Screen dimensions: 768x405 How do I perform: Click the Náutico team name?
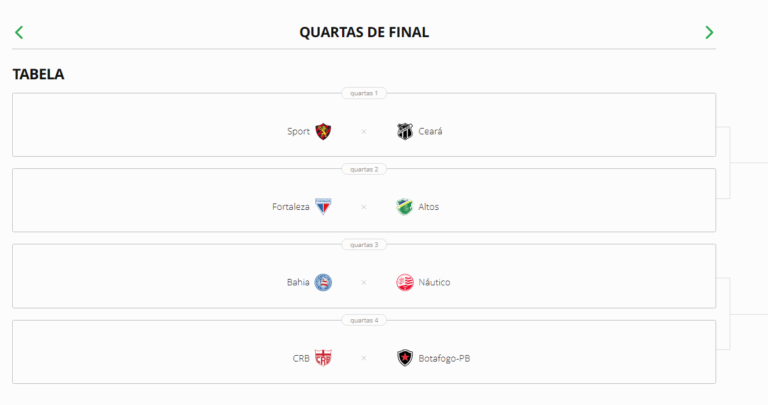coord(434,282)
